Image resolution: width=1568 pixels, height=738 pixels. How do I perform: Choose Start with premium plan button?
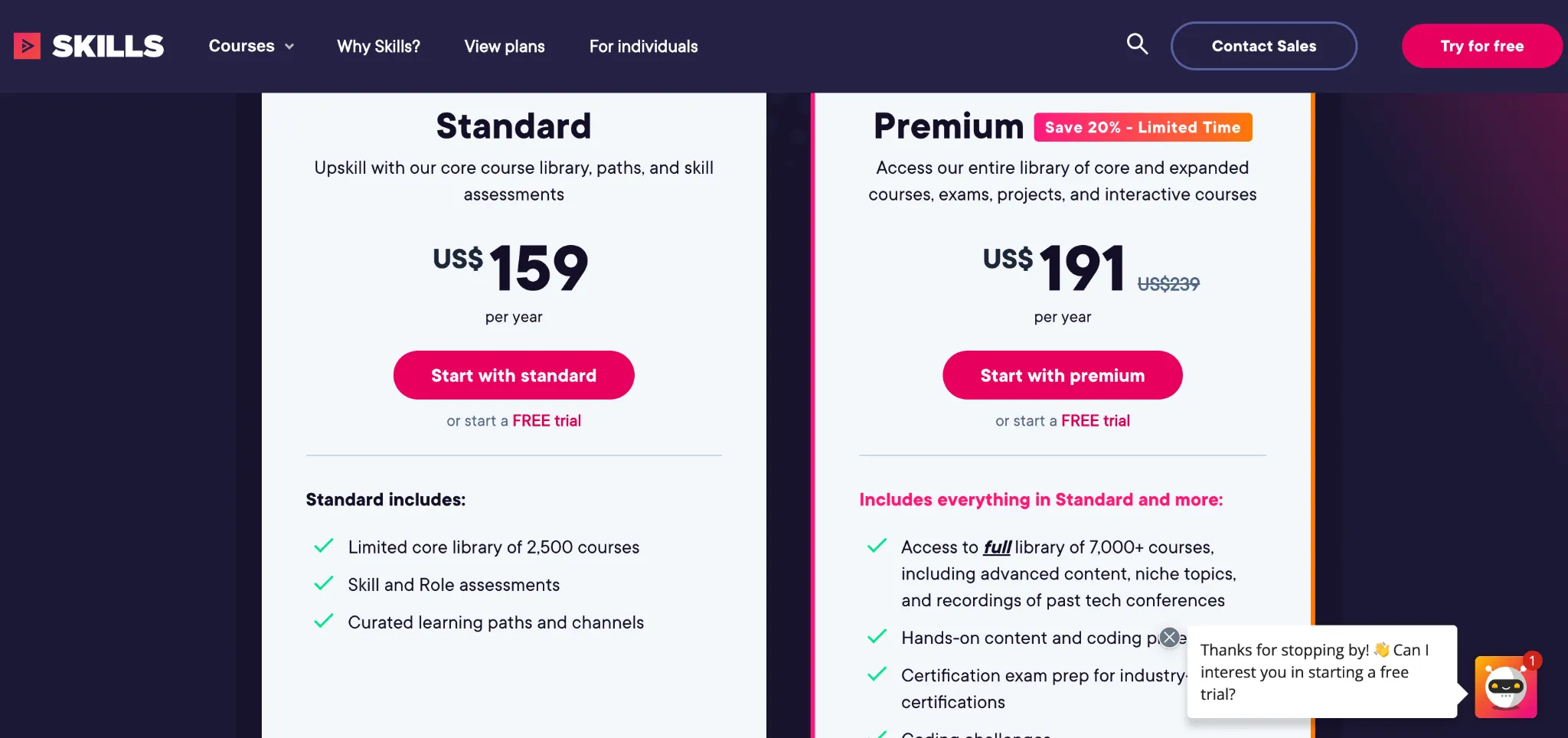point(1062,375)
